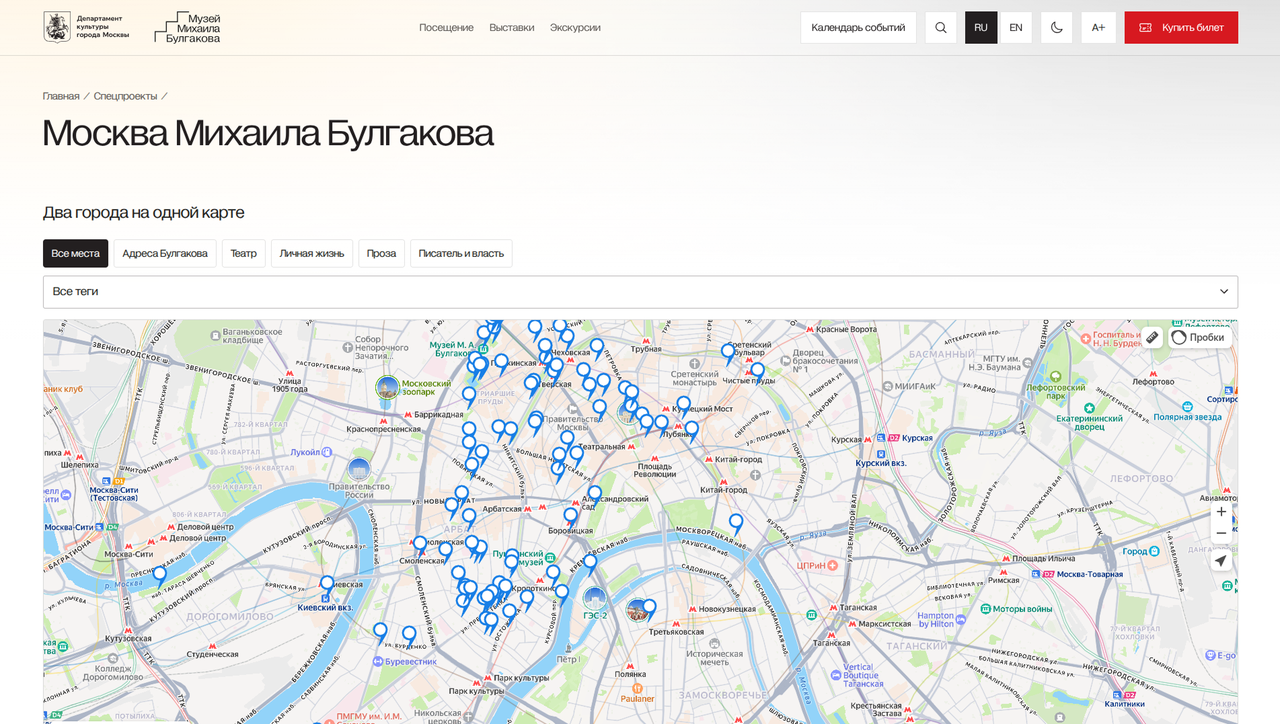Select the Писатель и власть filter
The height and width of the screenshot is (724, 1280).
[x=461, y=253]
